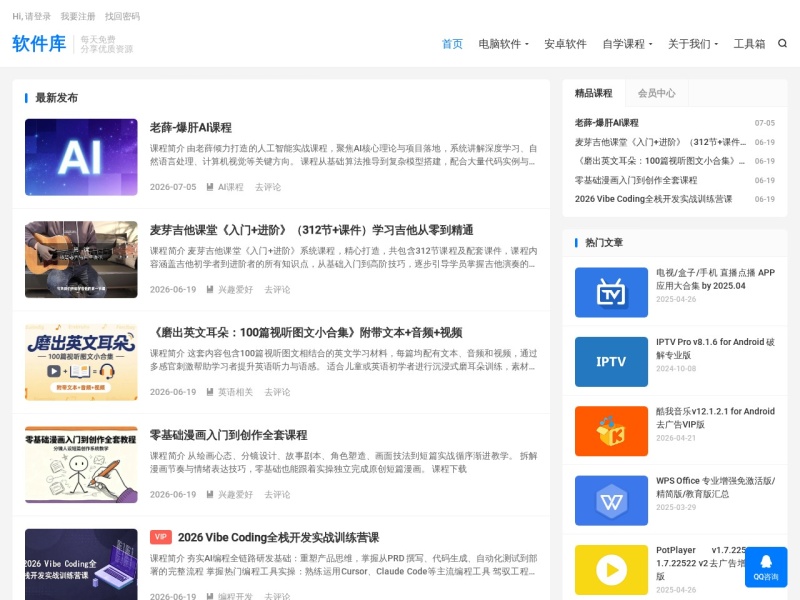Open the 零基础漫画 thumbnail image
The image size is (800, 600).
[x=81, y=464]
